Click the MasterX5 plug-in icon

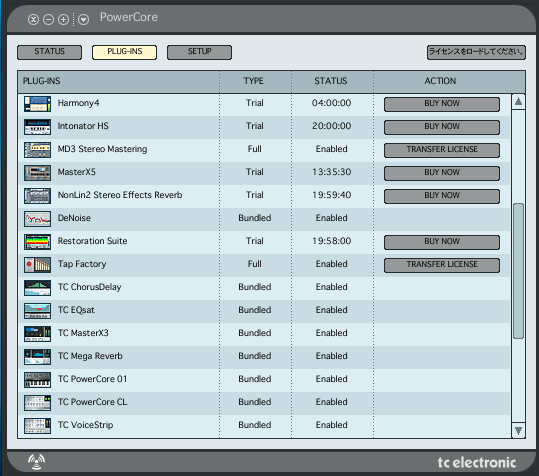tap(37, 173)
